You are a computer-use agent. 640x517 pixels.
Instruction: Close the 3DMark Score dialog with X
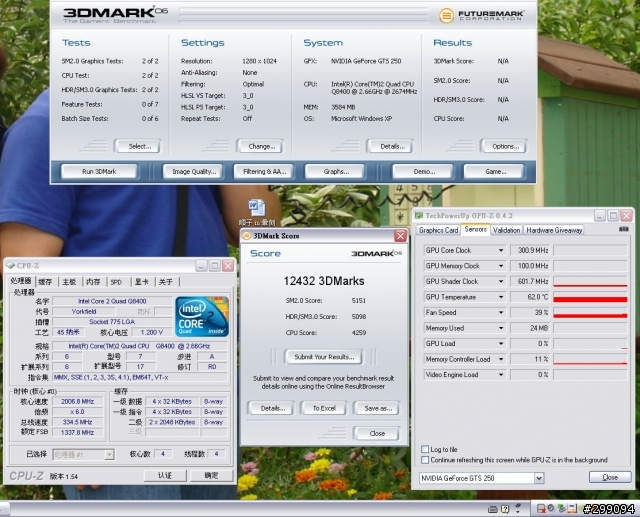click(x=400, y=235)
